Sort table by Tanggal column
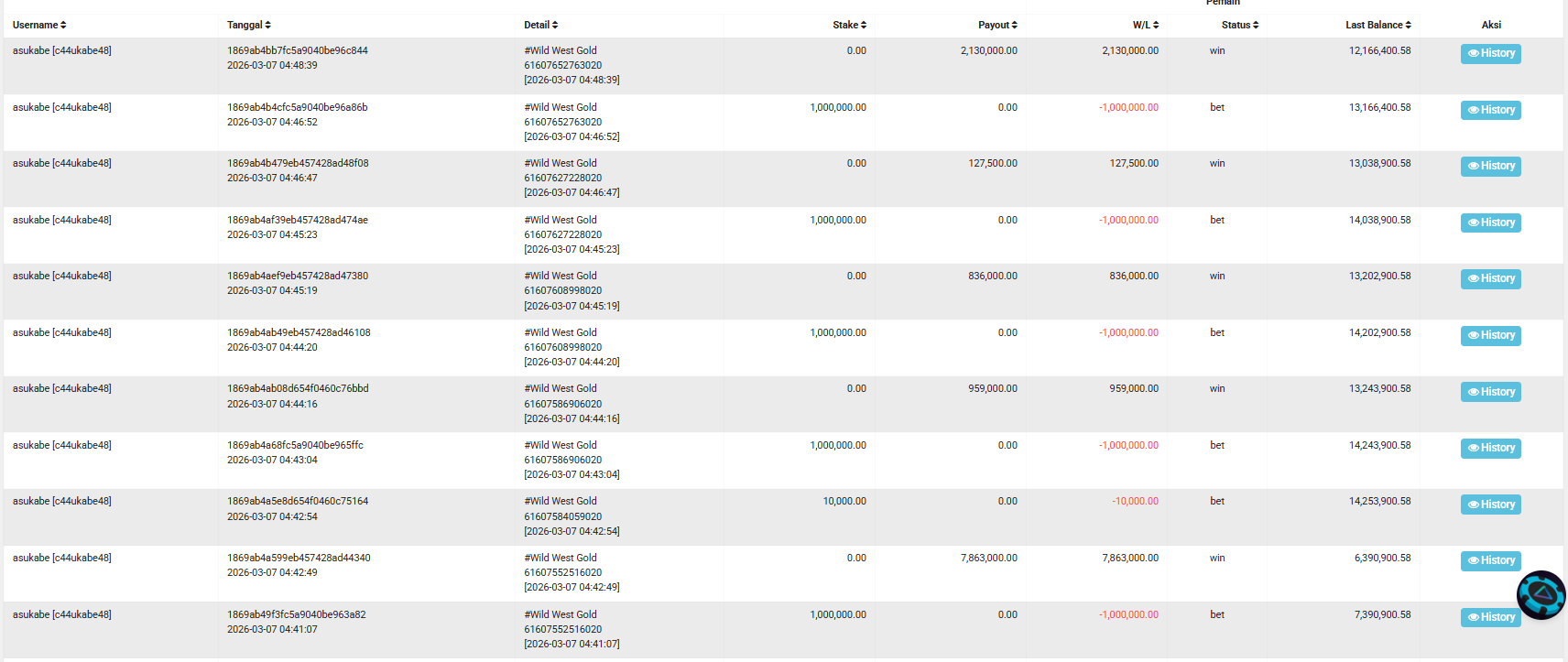Image resolution: width=1568 pixels, height=662 pixels. [249, 25]
